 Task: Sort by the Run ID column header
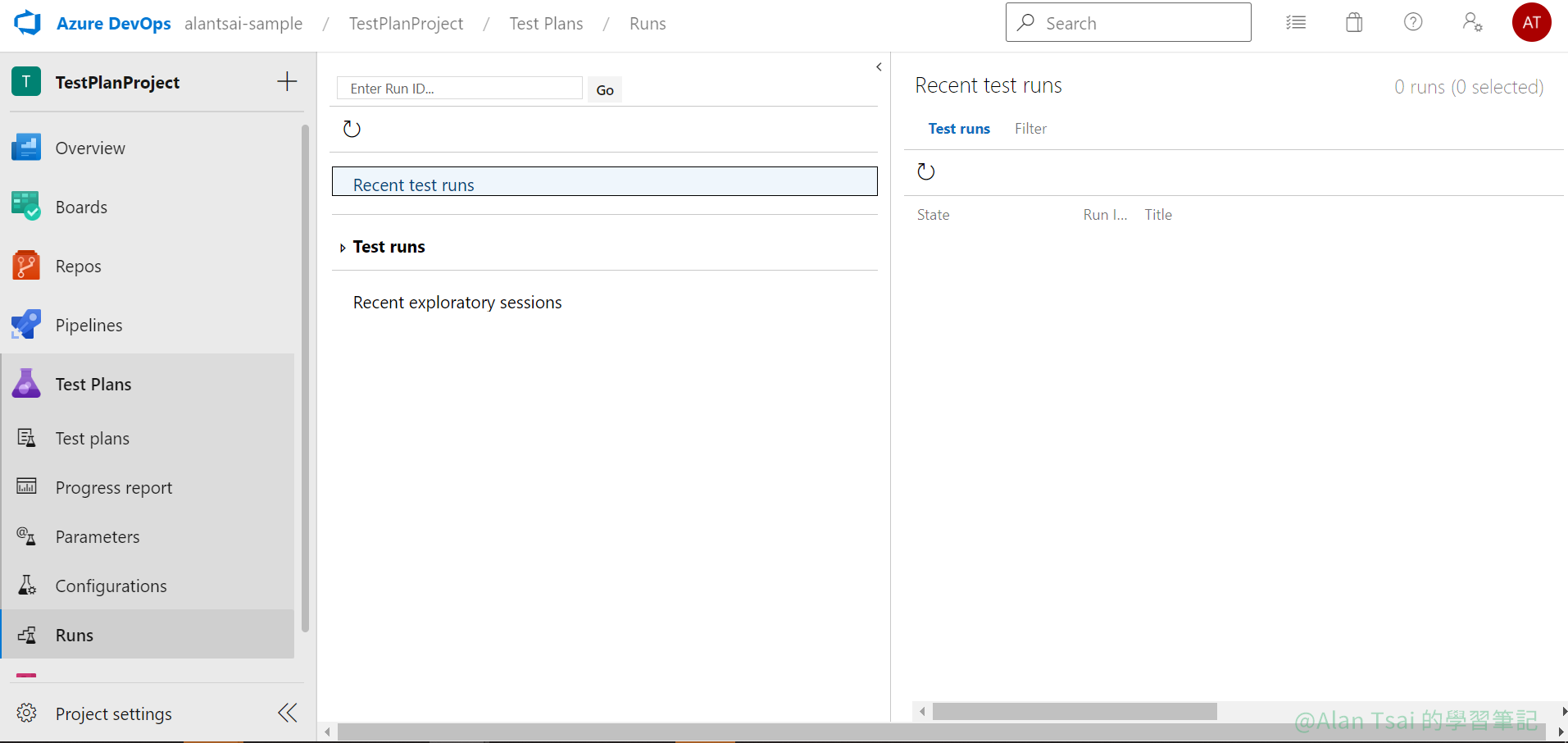tap(1105, 215)
